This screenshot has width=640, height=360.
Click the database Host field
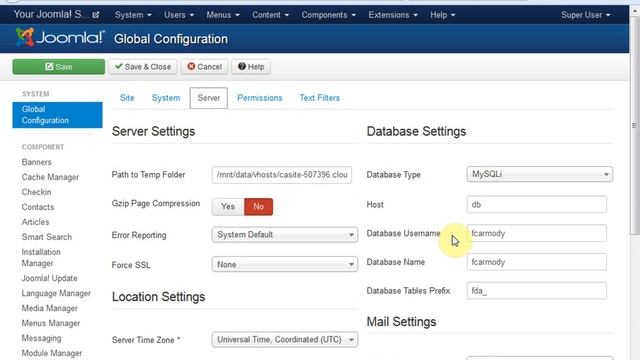[537, 204]
